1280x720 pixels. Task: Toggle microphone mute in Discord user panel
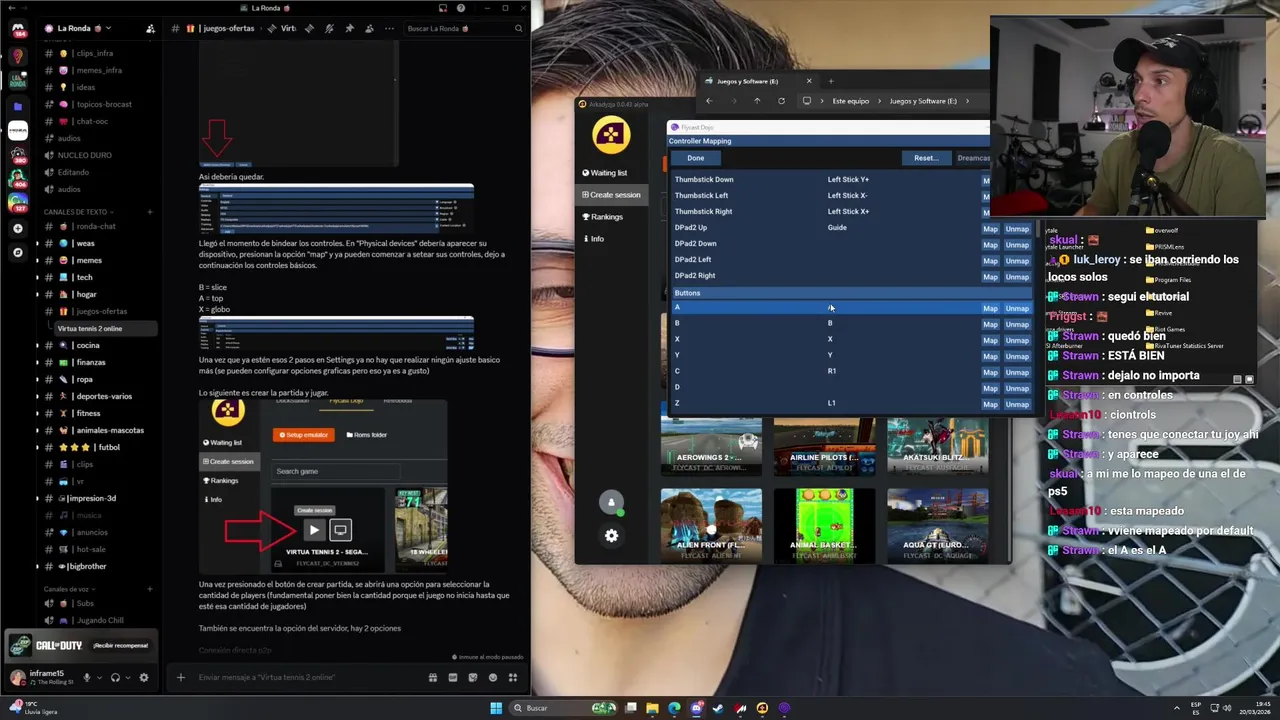(x=87, y=678)
